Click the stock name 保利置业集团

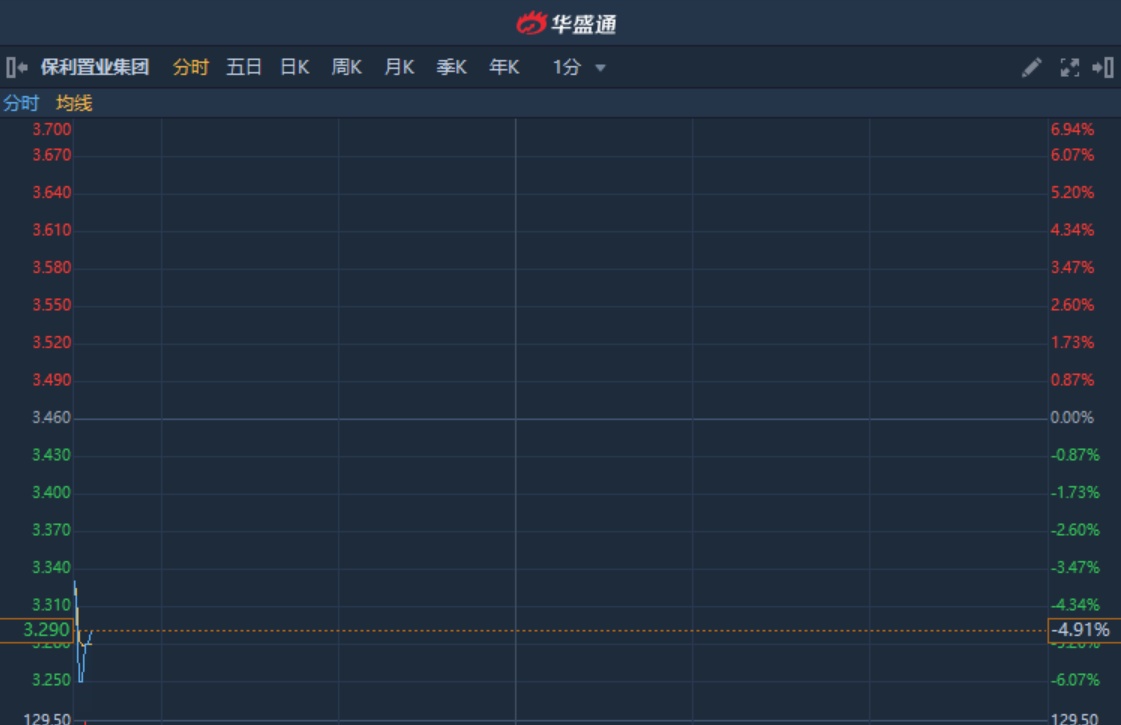coord(94,67)
